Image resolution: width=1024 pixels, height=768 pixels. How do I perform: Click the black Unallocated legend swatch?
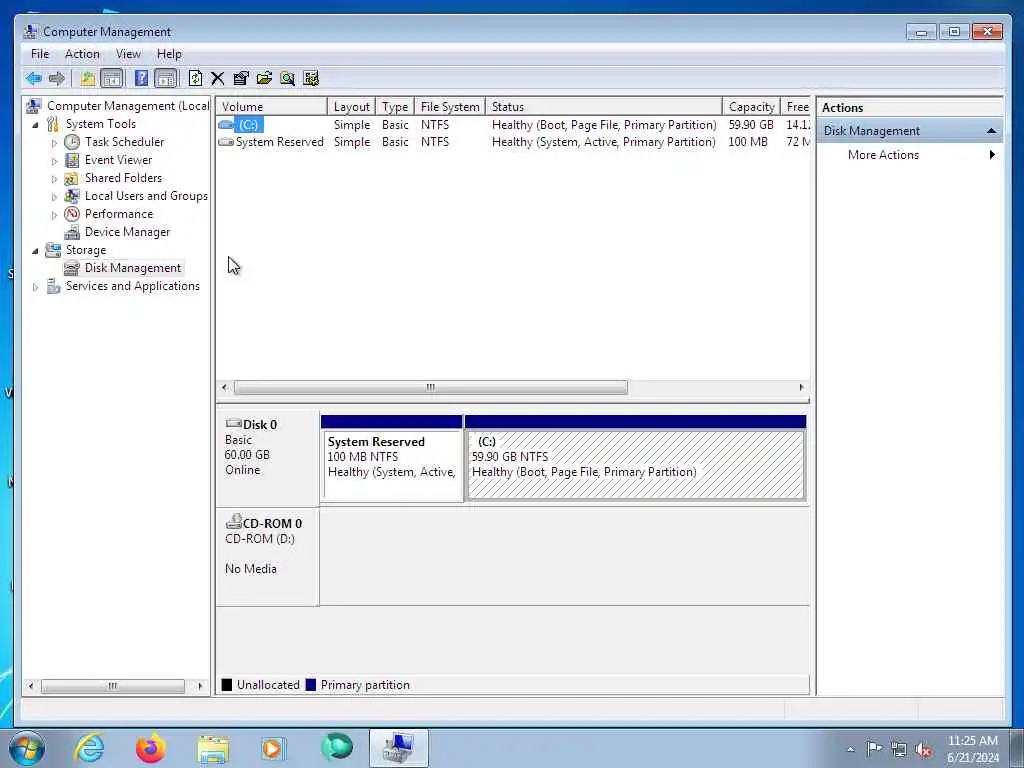tap(227, 684)
